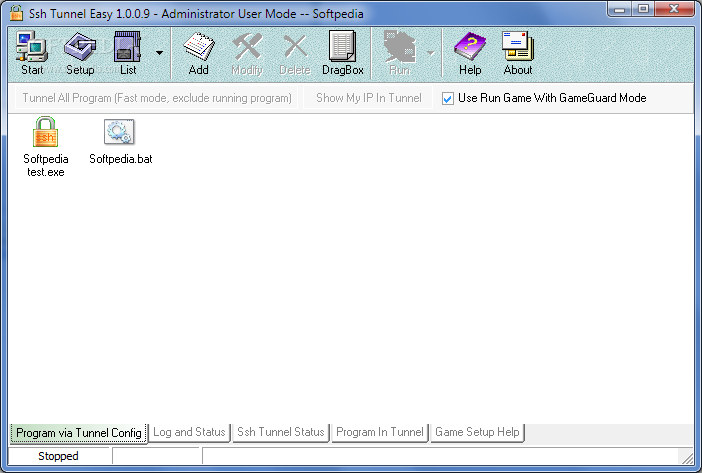
Task: Minimize the Ssh Tunnel Easy window
Action: coord(620,9)
